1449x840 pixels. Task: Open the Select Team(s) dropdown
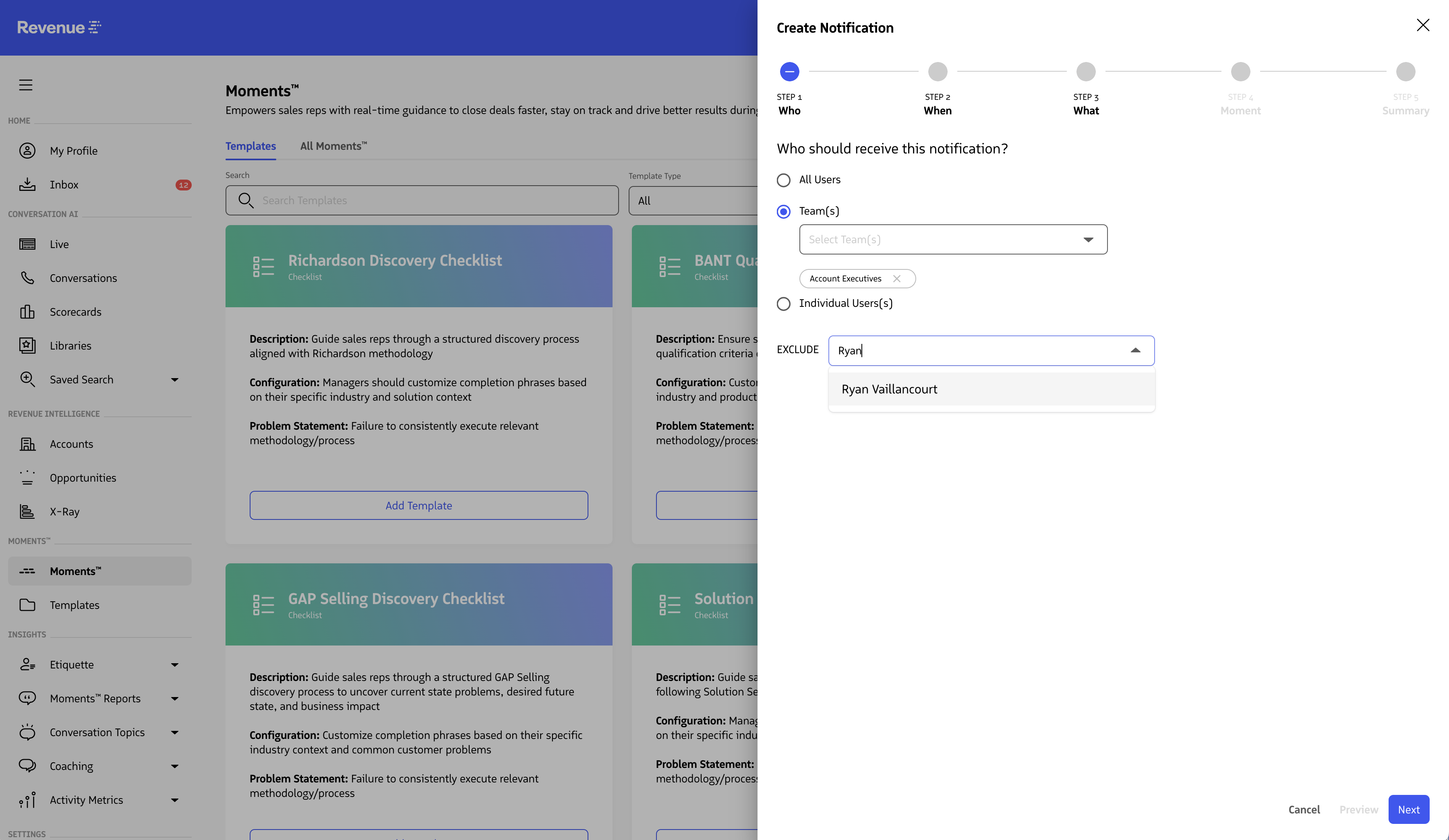(x=953, y=240)
